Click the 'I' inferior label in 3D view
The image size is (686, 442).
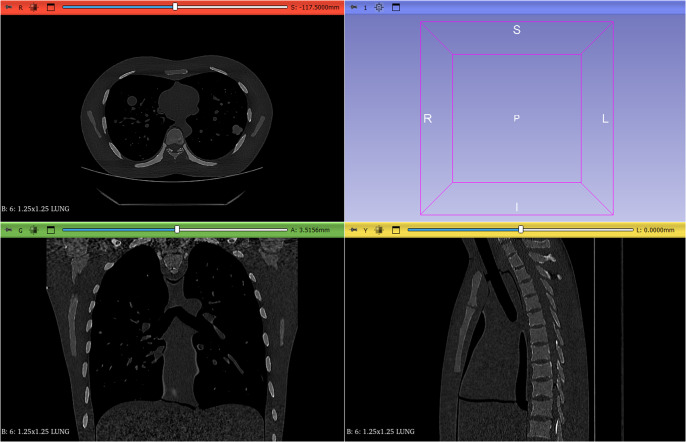[517, 207]
